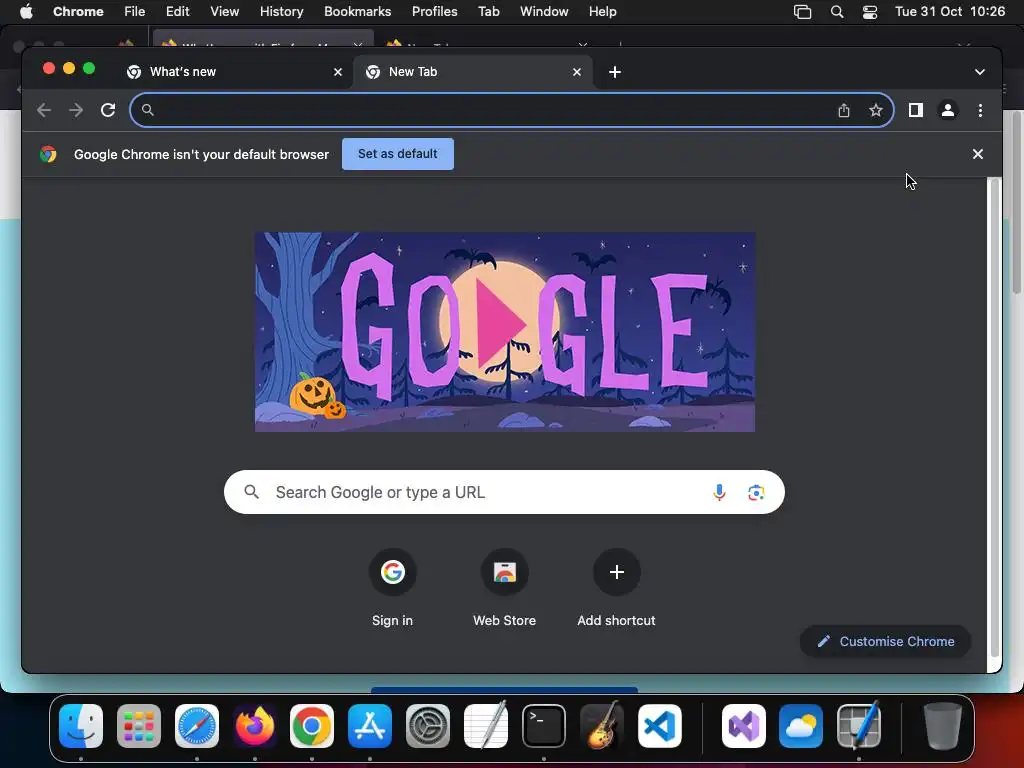Open the Window menu
The height and width of the screenshot is (768, 1024).
point(544,12)
